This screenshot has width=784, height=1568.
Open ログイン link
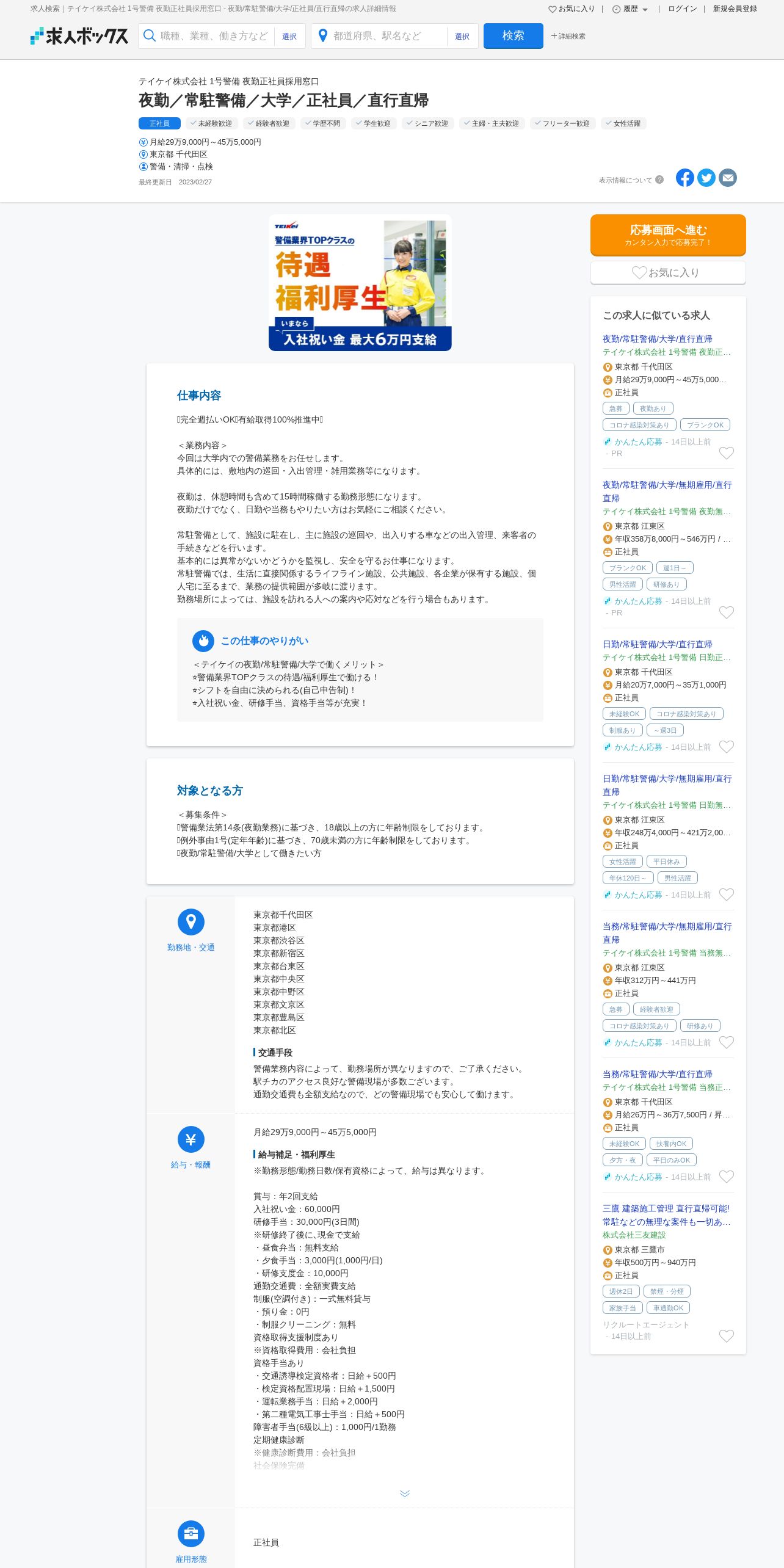pos(683,9)
